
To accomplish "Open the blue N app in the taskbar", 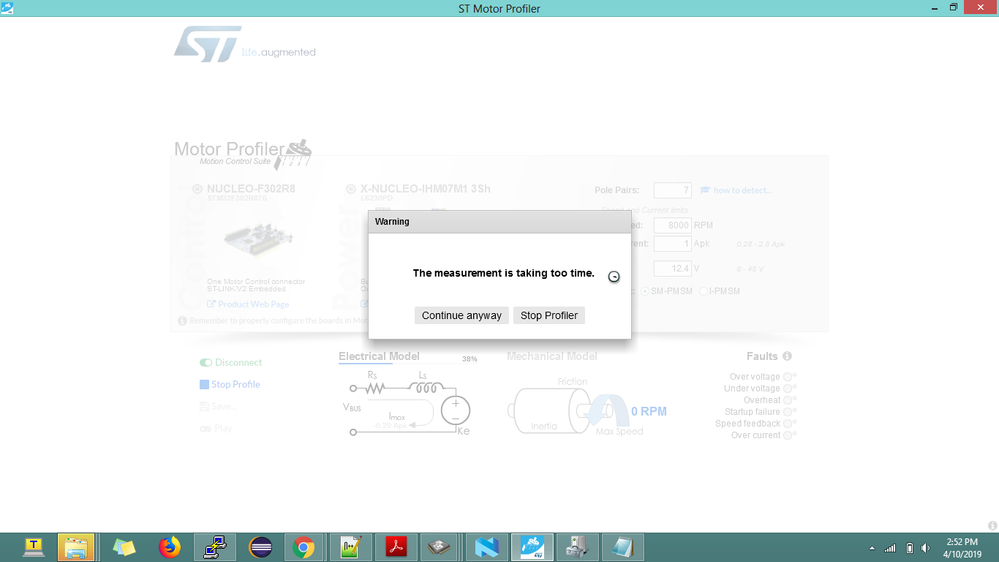I will [x=486, y=547].
